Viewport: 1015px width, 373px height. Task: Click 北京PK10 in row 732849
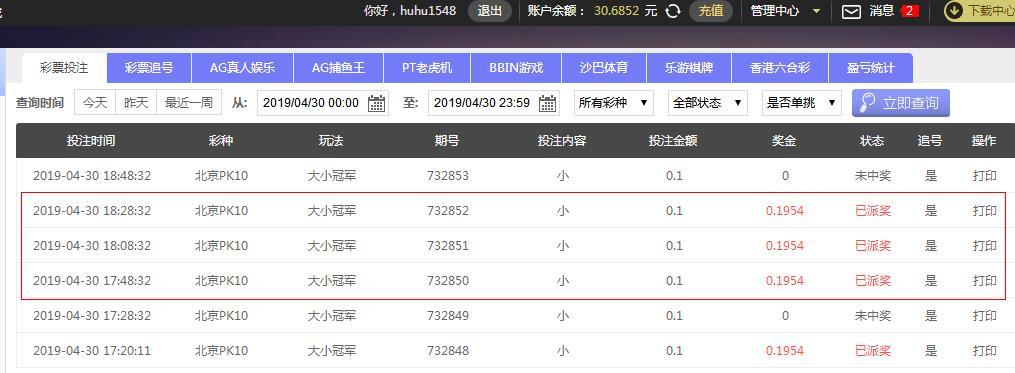(221, 315)
